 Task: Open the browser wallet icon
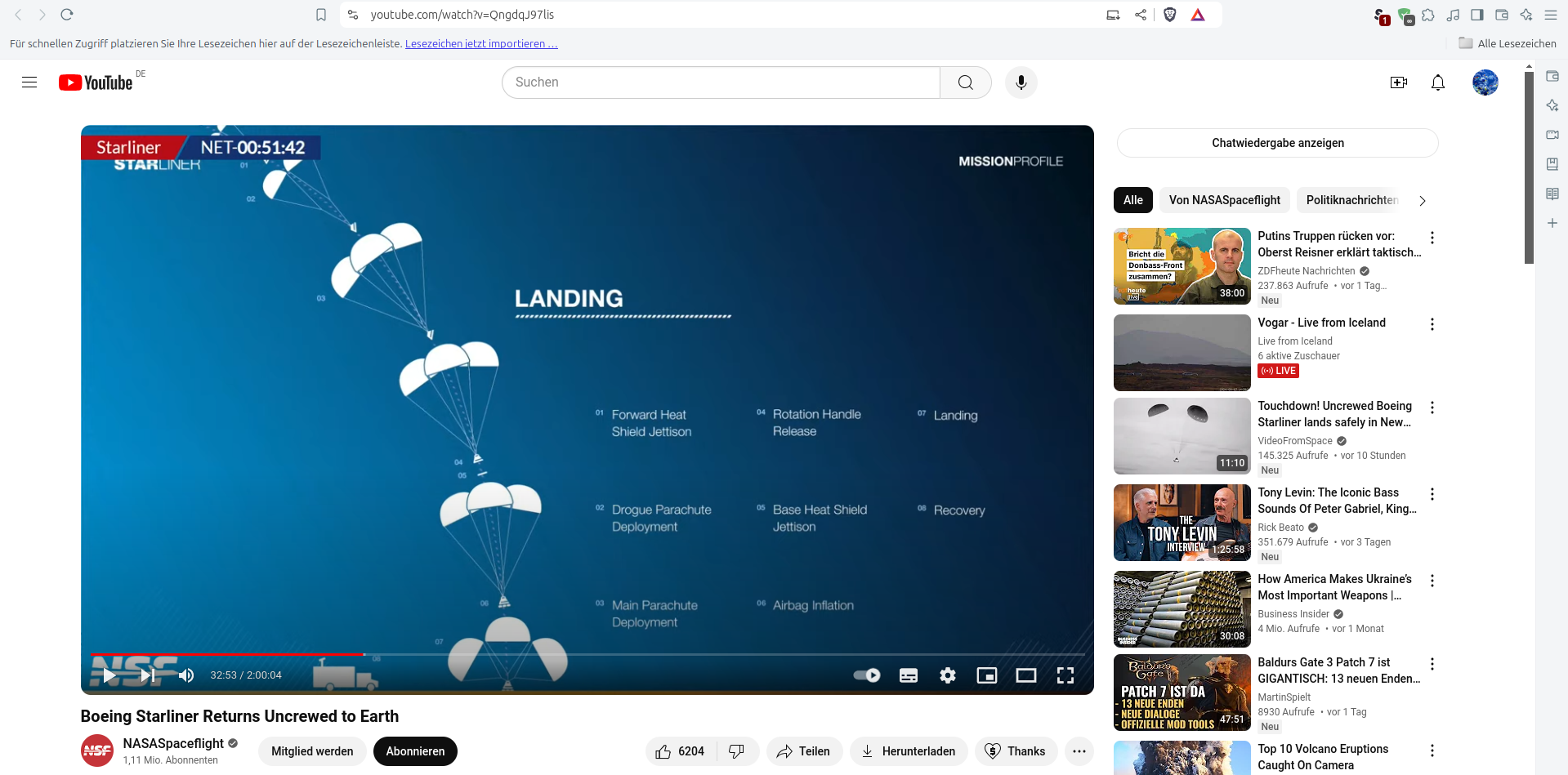pos(1502,15)
